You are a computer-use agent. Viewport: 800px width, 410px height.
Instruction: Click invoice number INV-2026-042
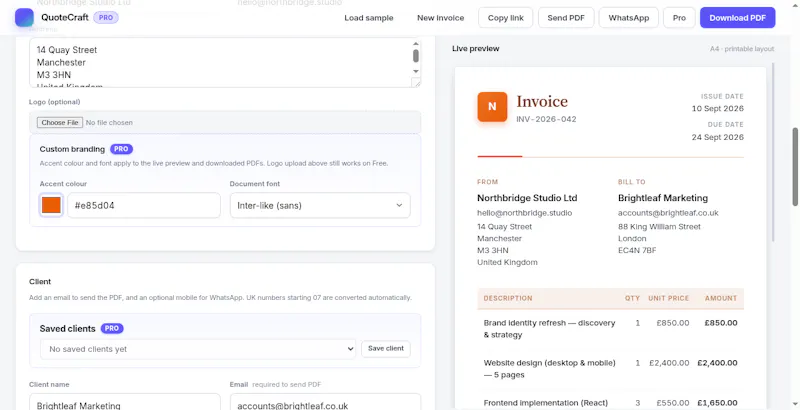pos(546,119)
